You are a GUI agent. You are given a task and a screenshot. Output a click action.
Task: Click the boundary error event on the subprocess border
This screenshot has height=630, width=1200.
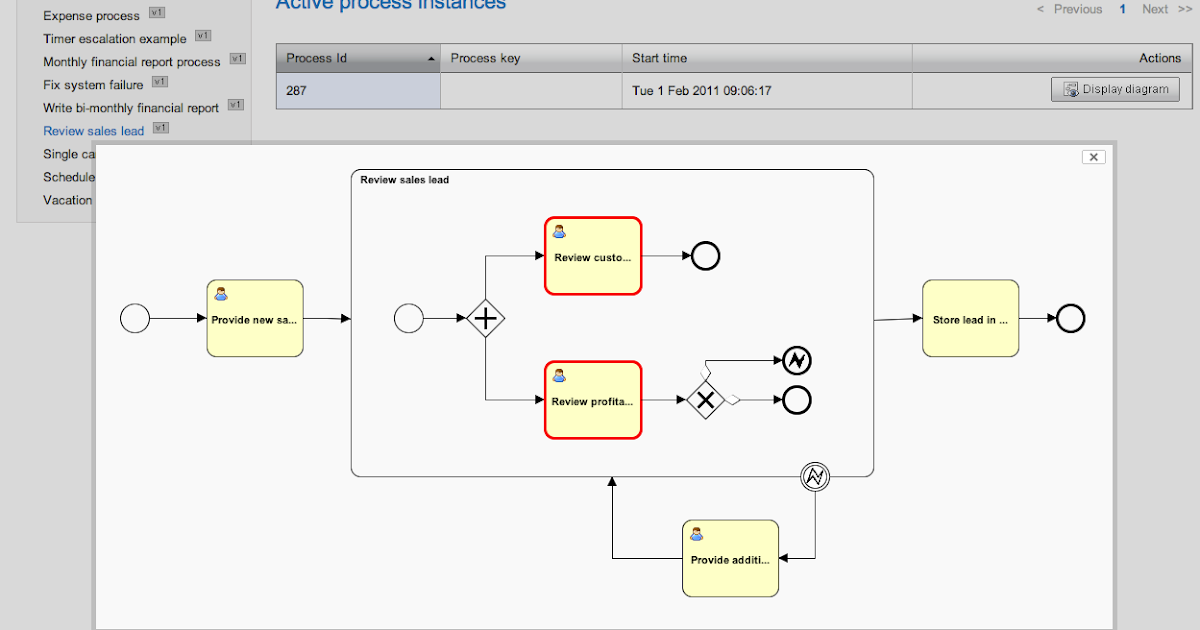813,476
